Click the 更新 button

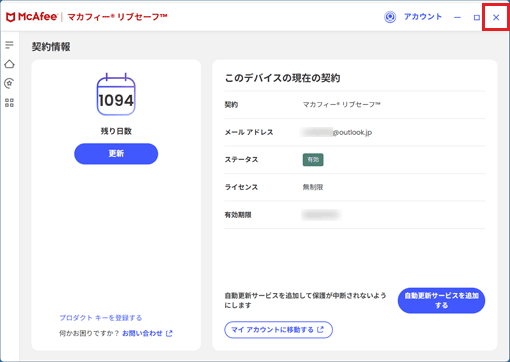[116, 154]
